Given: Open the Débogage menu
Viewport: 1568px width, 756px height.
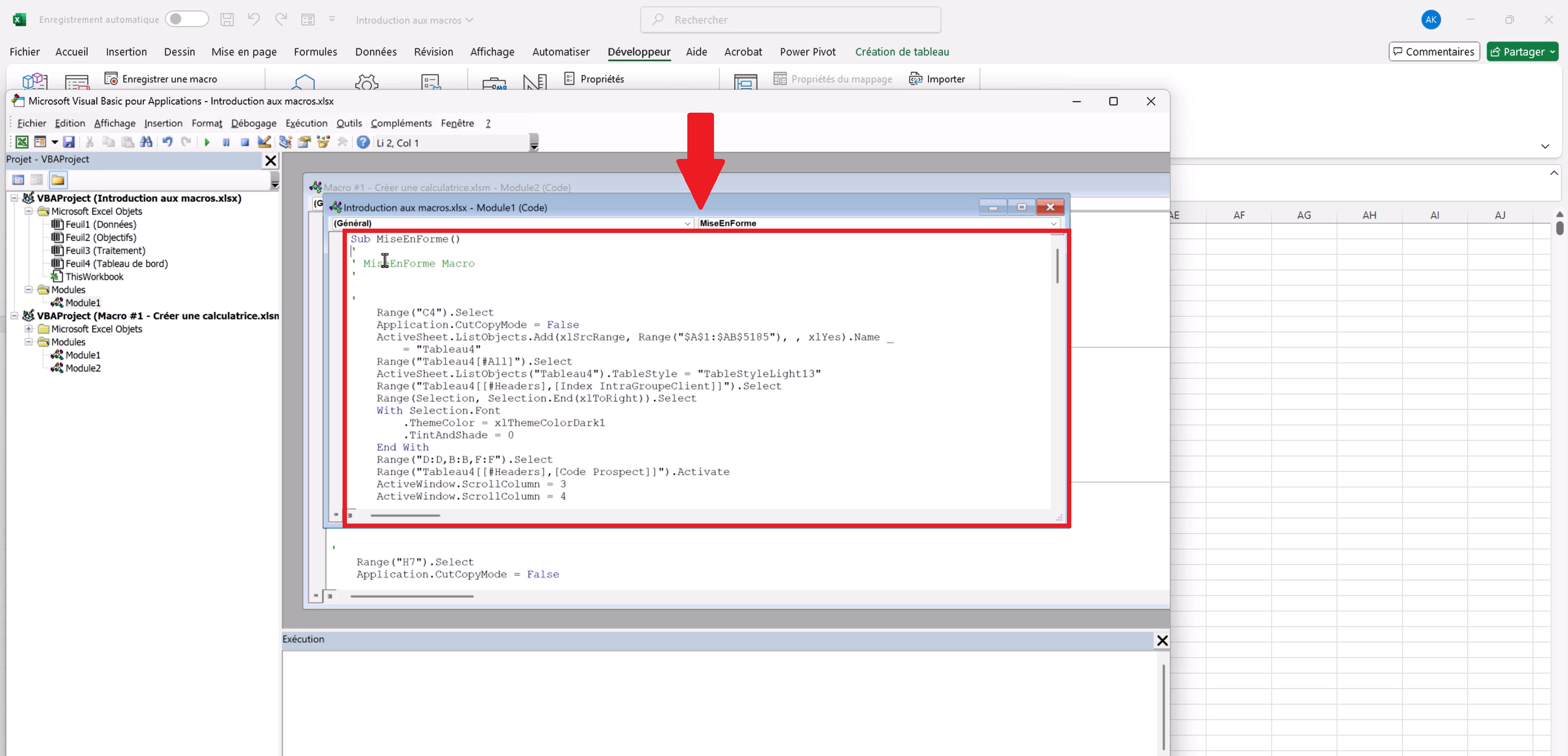Looking at the screenshot, I should tap(253, 124).
